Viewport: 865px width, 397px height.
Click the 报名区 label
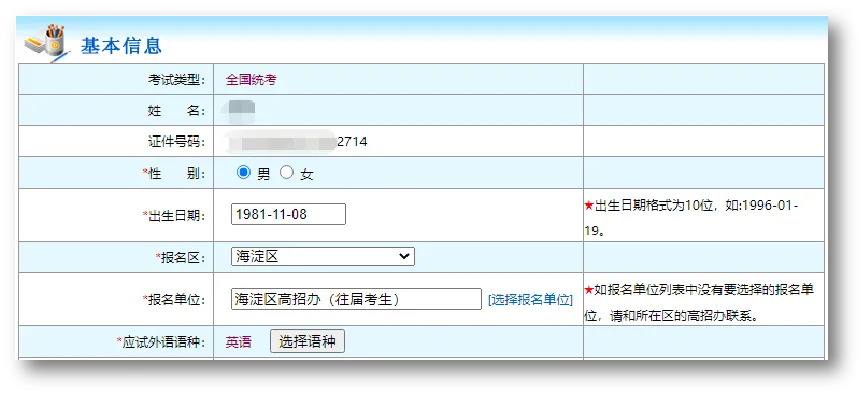coord(180,257)
